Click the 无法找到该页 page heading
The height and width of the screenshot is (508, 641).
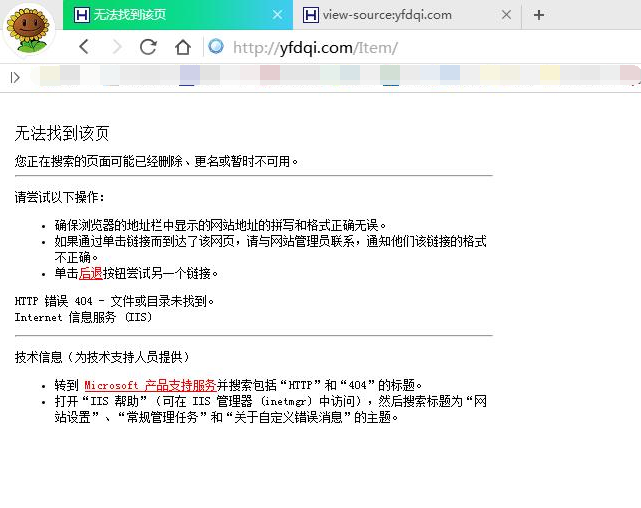pyautogui.click(x=62, y=133)
